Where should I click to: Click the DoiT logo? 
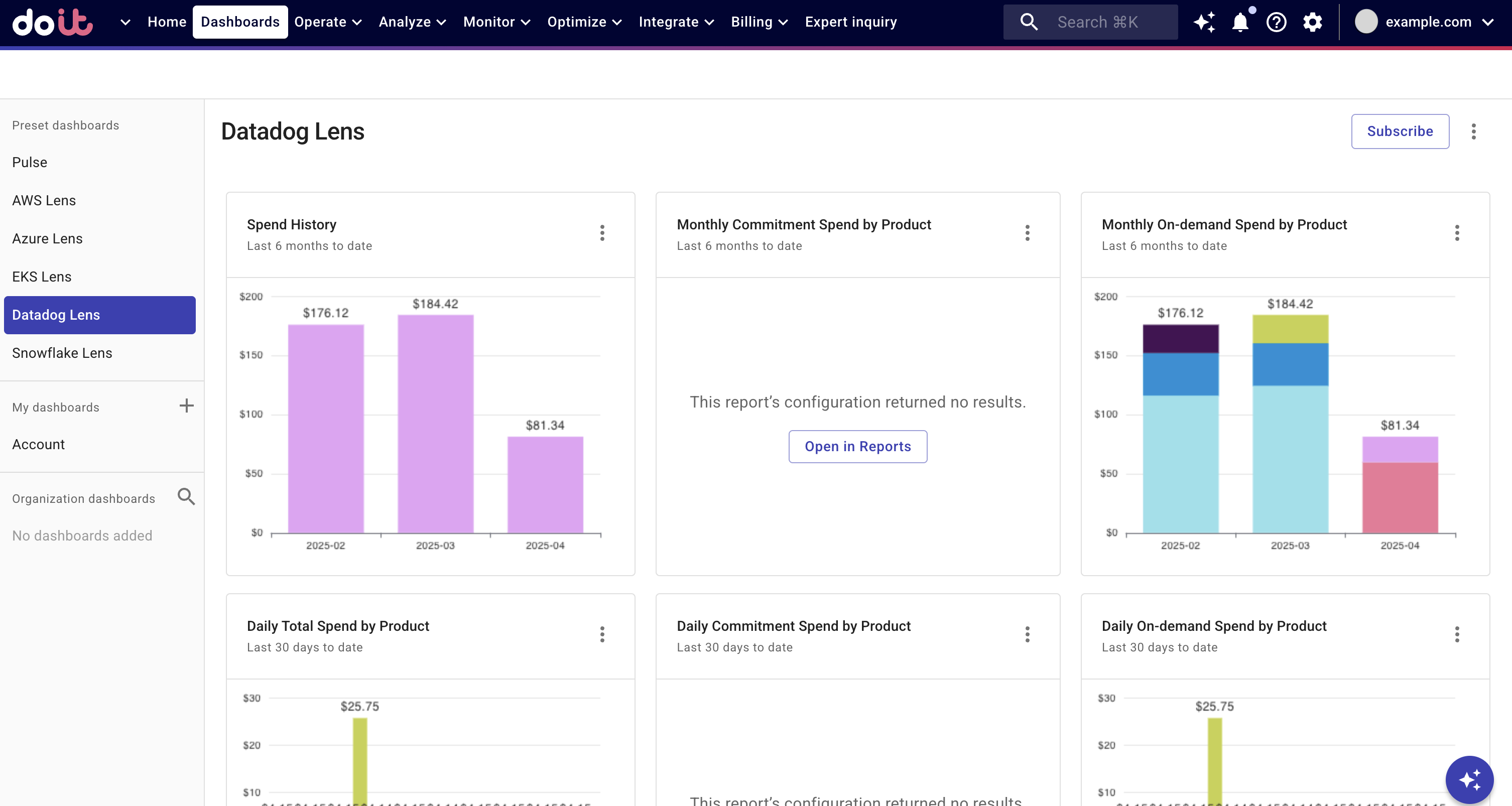tap(53, 22)
